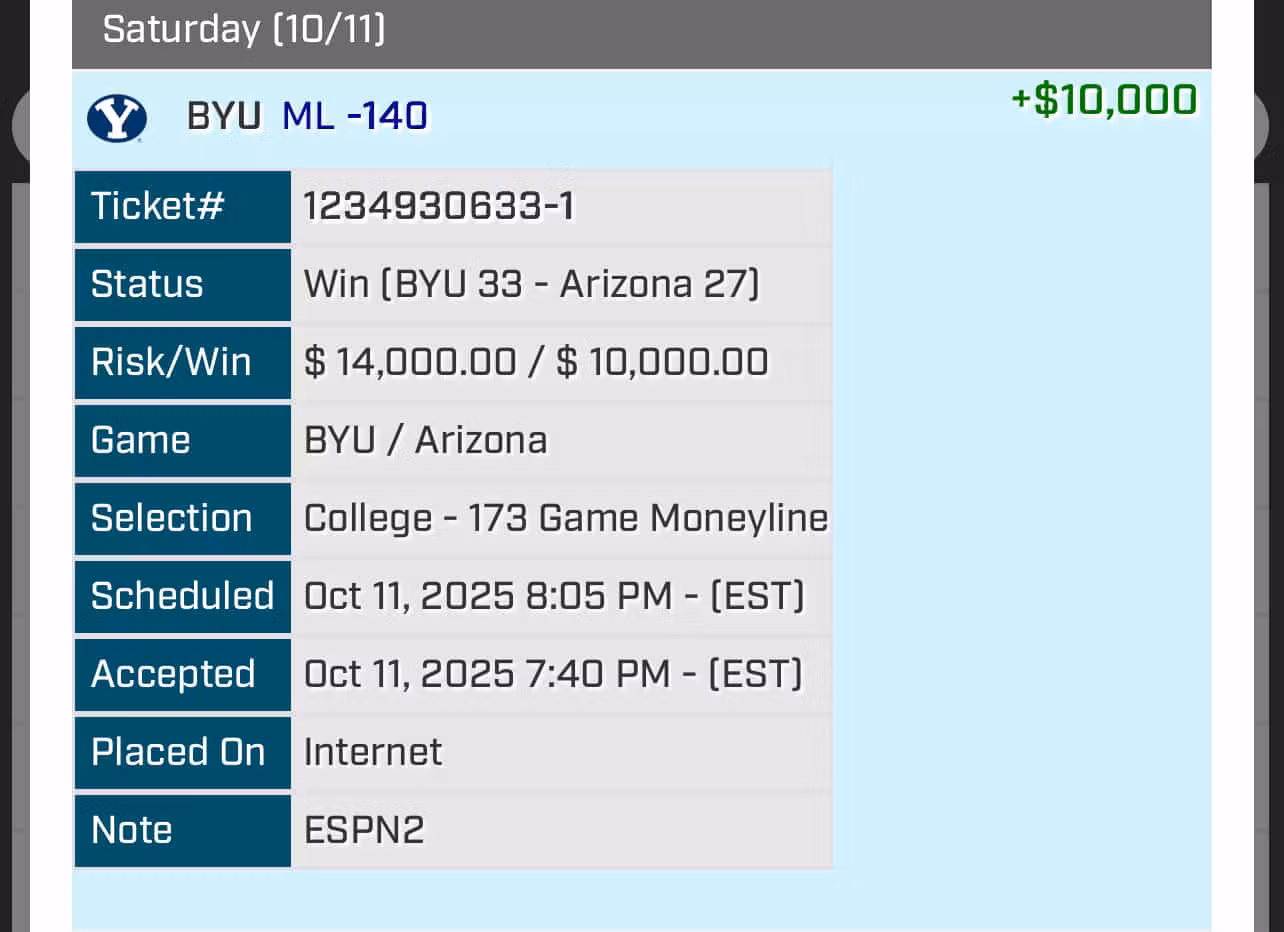Click the ESPN2 note value
Image resolution: width=1284 pixels, height=932 pixels.
[364, 830]
